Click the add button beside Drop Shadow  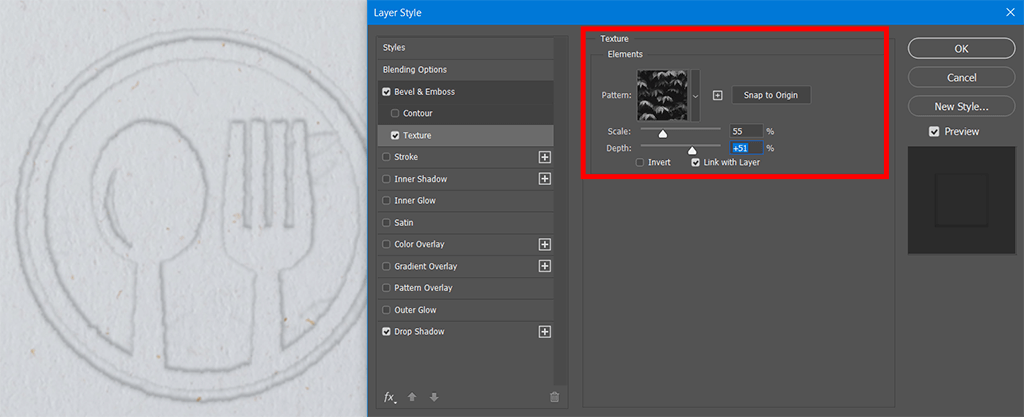click(x=545, y=332)
